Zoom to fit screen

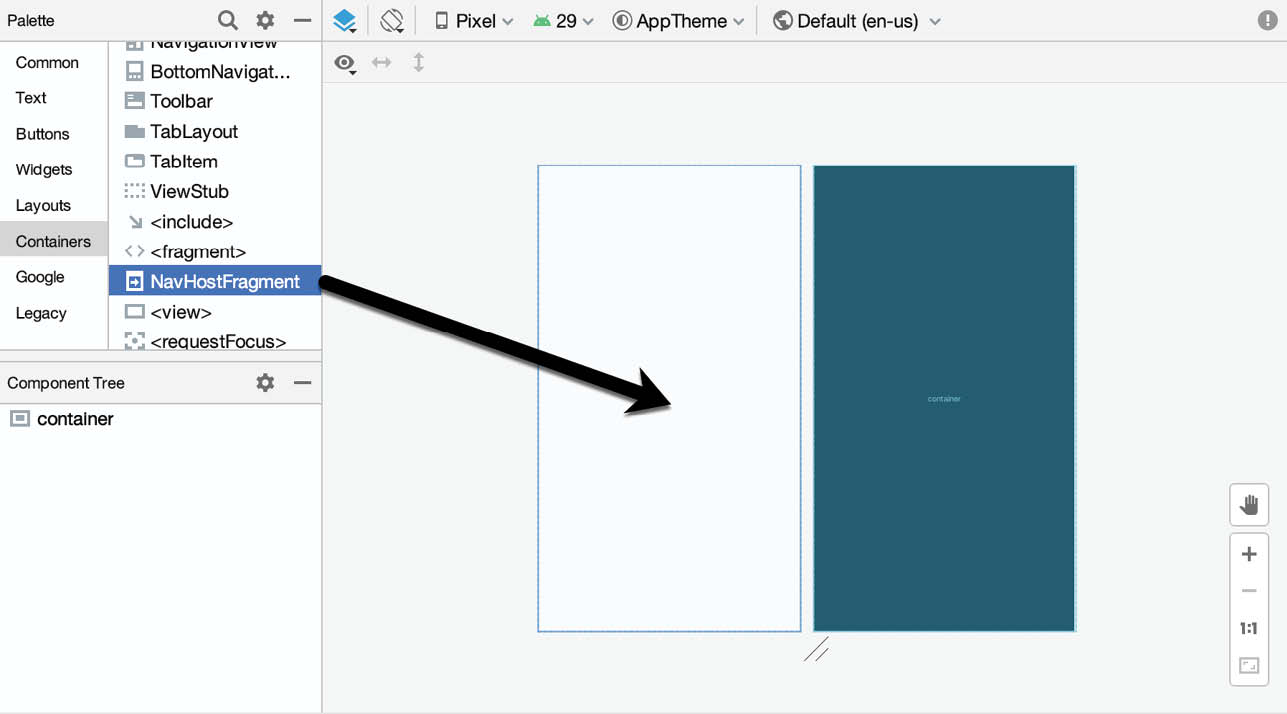click(x=1249, y=666)
